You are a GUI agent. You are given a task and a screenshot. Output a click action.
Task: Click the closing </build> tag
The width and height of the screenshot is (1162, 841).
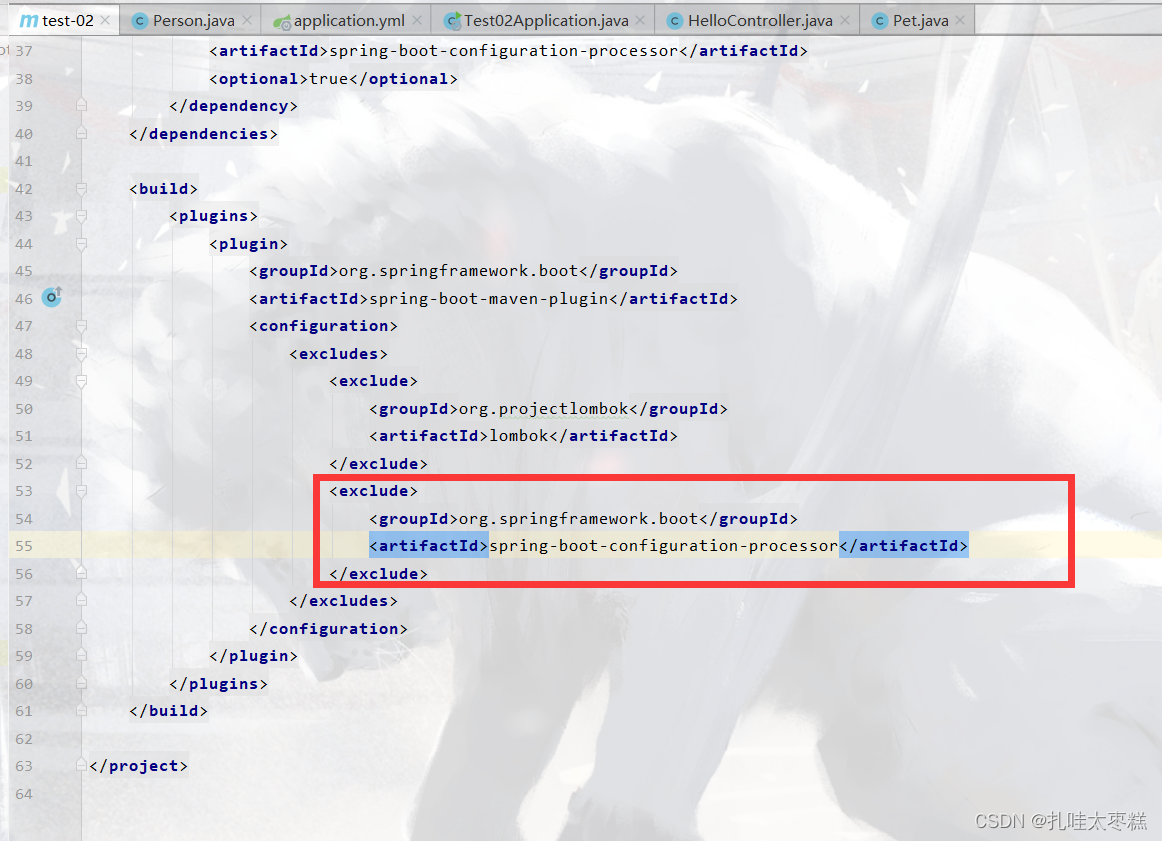[x=169, y=711]
